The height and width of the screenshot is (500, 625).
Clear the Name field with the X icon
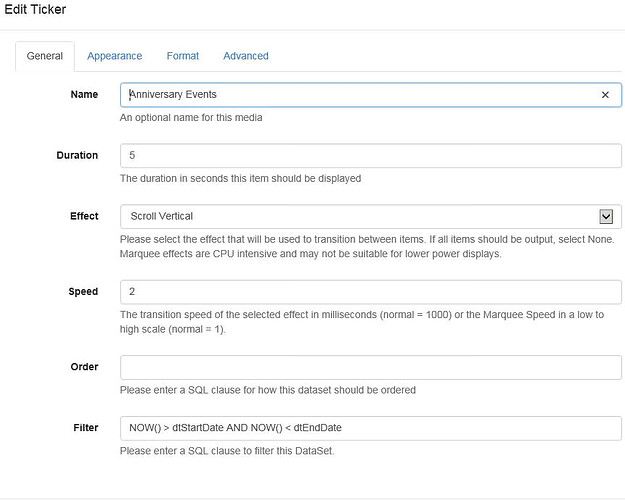pos(605,95)
